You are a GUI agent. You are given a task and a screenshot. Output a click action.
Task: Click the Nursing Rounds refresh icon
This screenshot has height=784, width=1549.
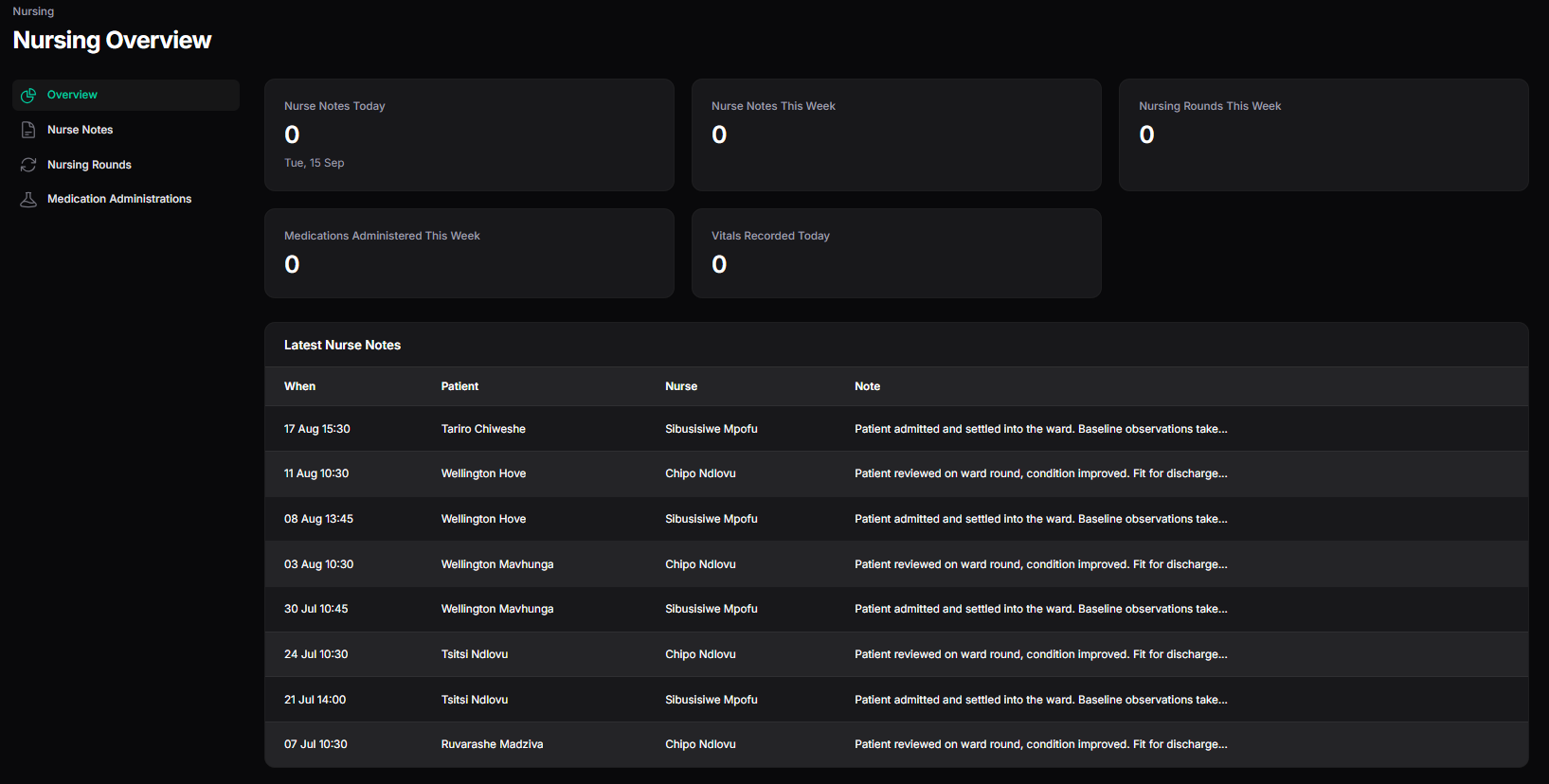pos(28,165)
